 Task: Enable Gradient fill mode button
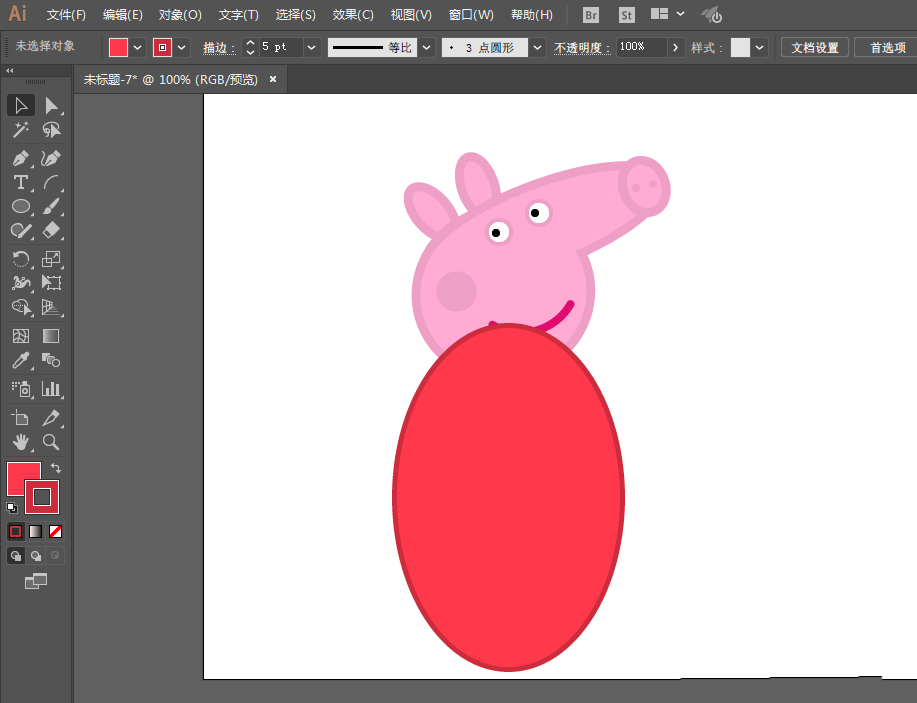click(x=36, y=532)
